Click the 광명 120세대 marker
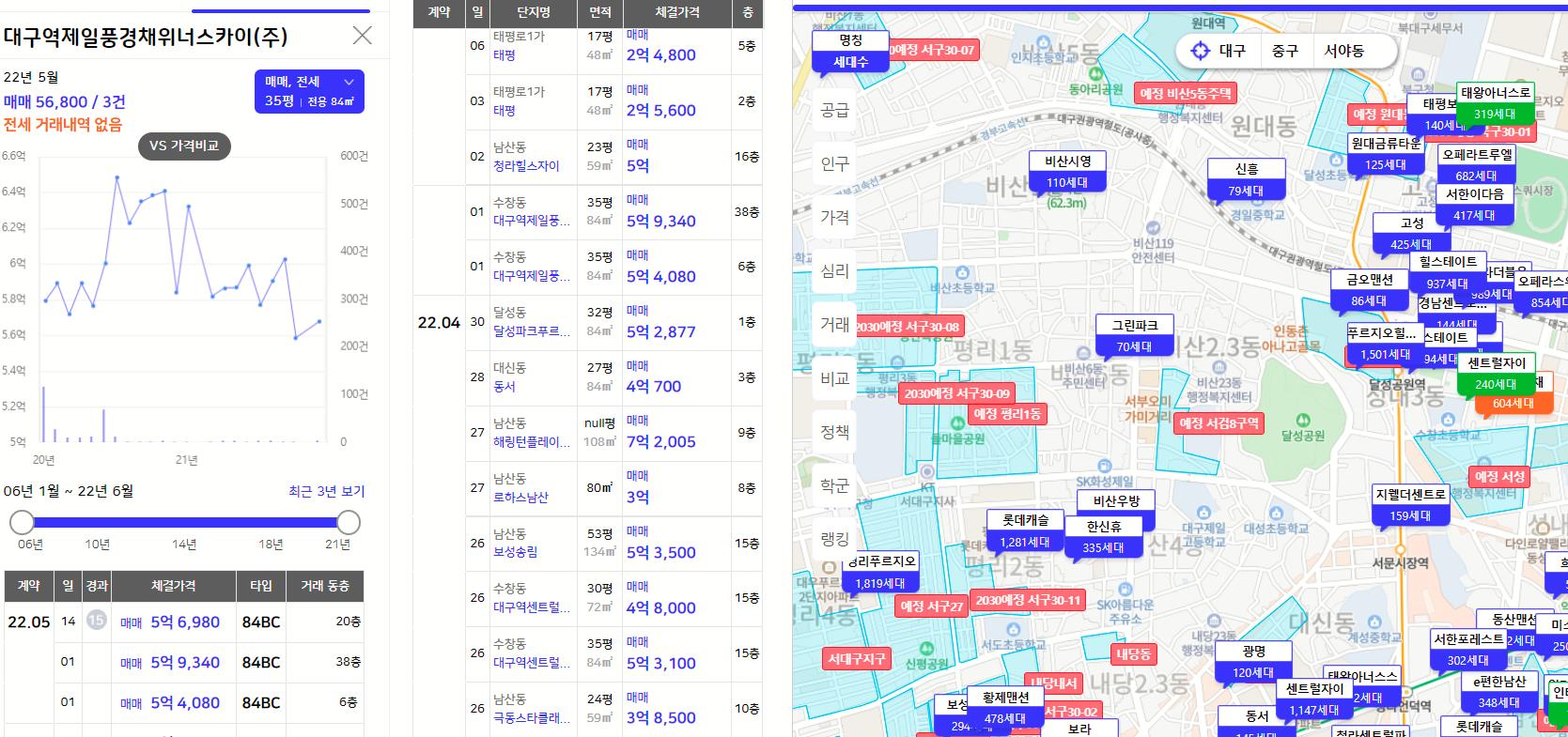Viewport: 1568px width, 737px height. [1253, 662]
